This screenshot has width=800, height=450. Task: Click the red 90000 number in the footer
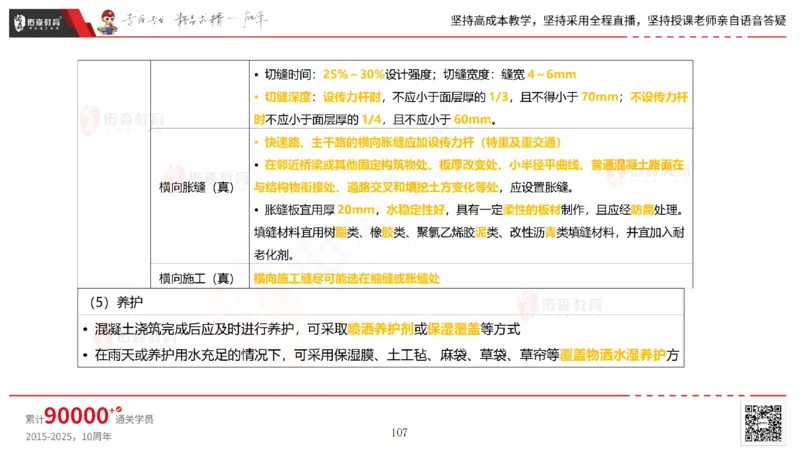coord(77,416)
